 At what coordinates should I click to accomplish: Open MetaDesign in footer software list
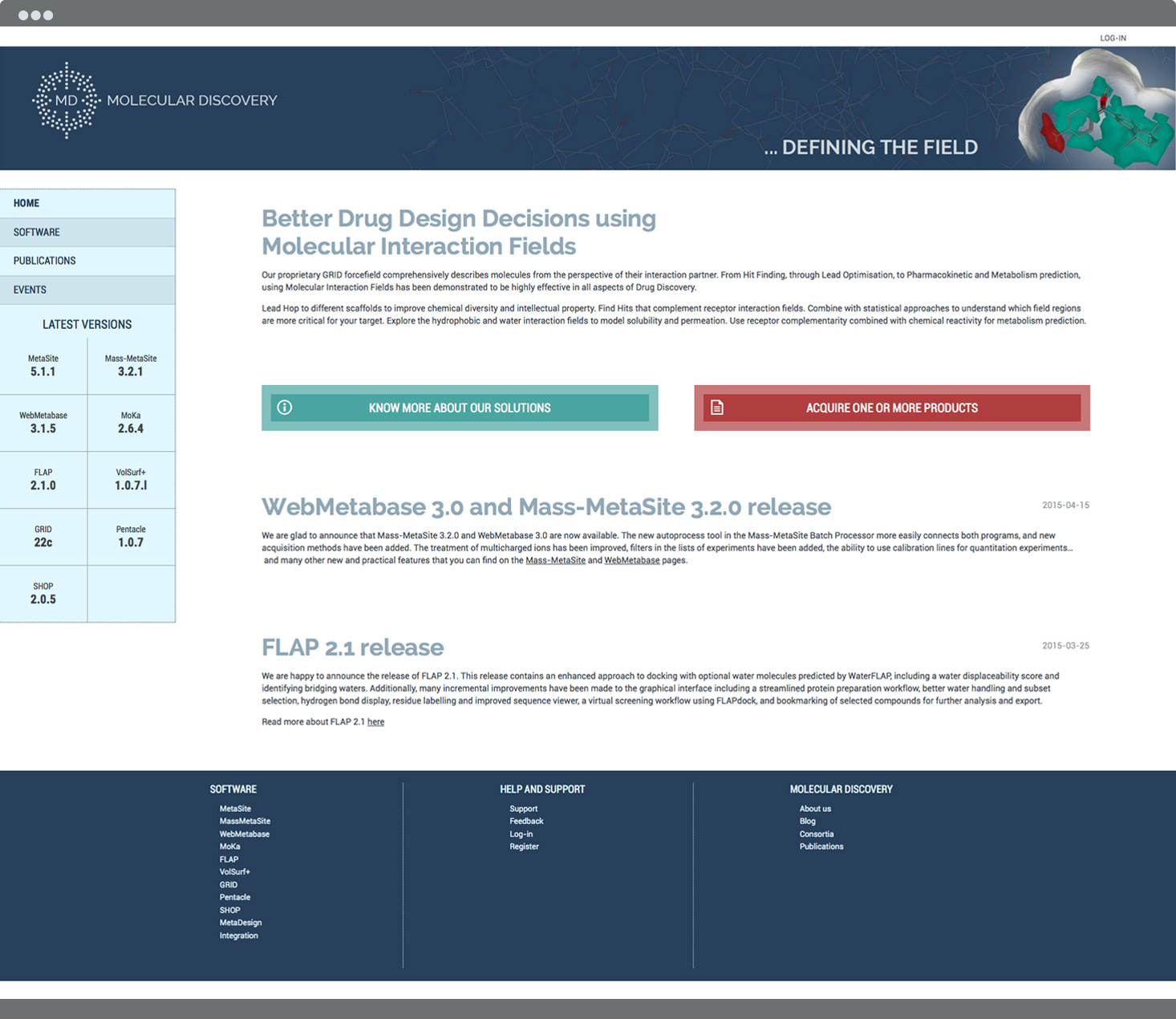point(240,923)
